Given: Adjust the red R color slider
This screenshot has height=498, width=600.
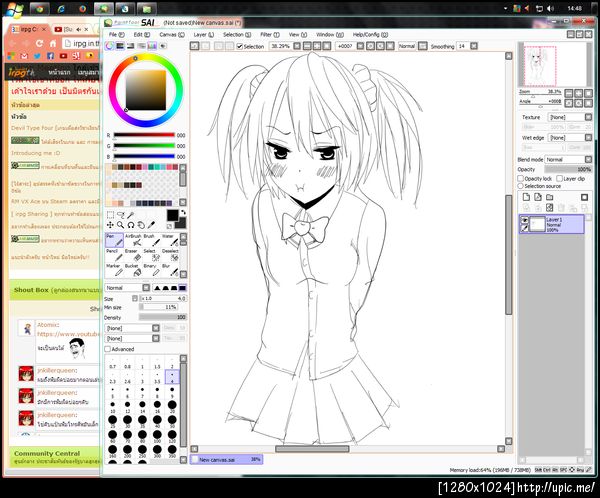Looking at the screenshot, I should [144, 135].
